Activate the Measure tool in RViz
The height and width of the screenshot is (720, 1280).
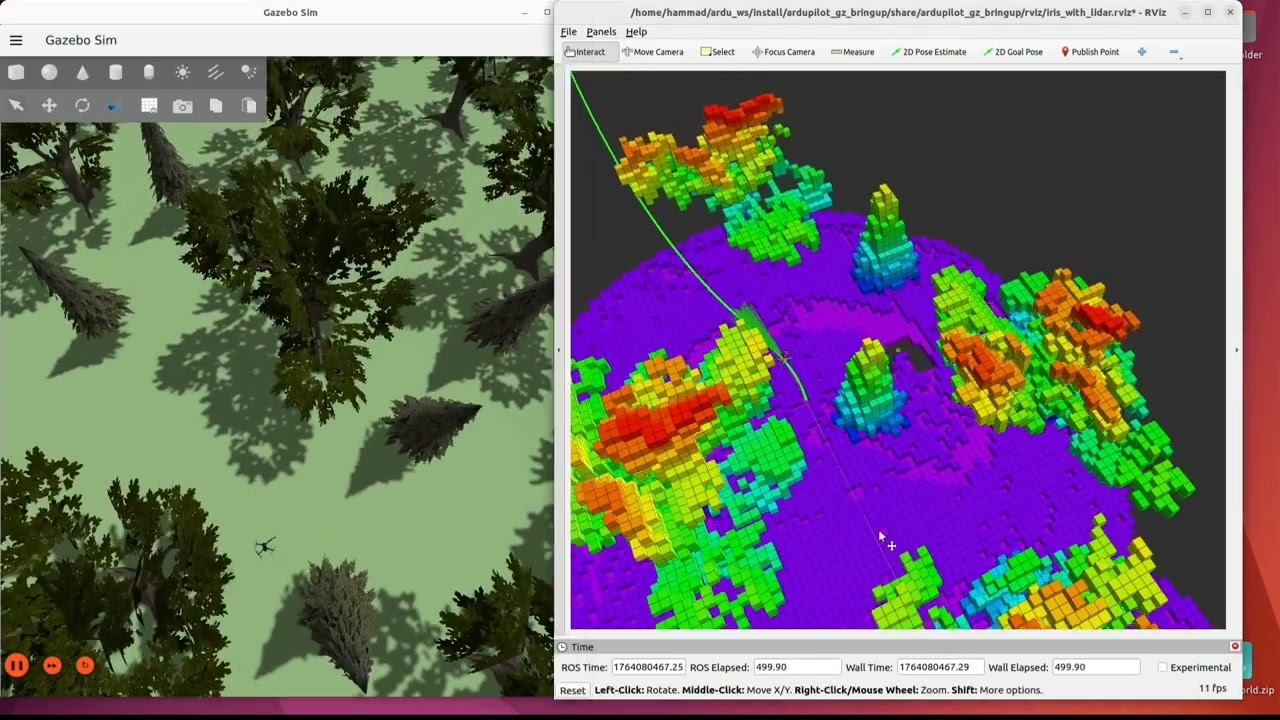pyautogui.click(x=853, y=52)
